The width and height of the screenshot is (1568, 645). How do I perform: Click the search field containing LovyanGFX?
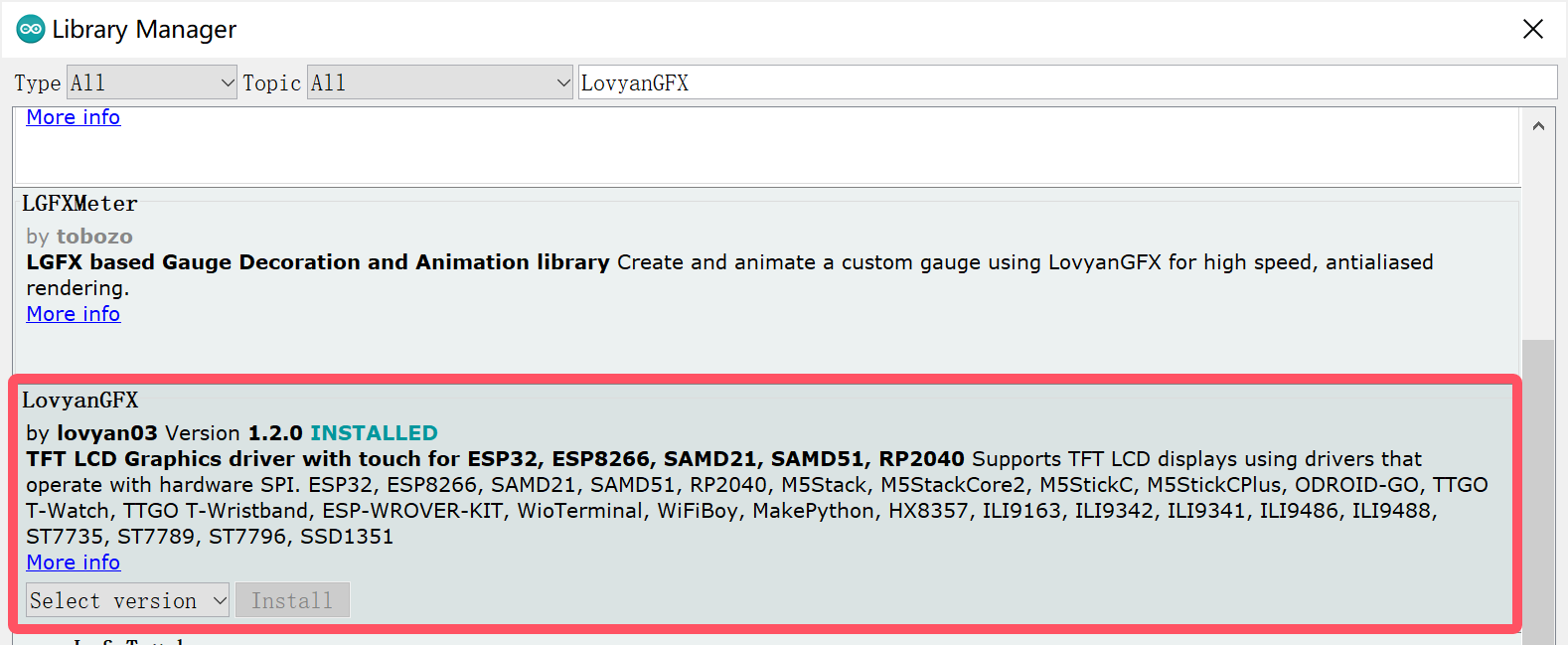pyautogui.click(x=1067, y=82)
